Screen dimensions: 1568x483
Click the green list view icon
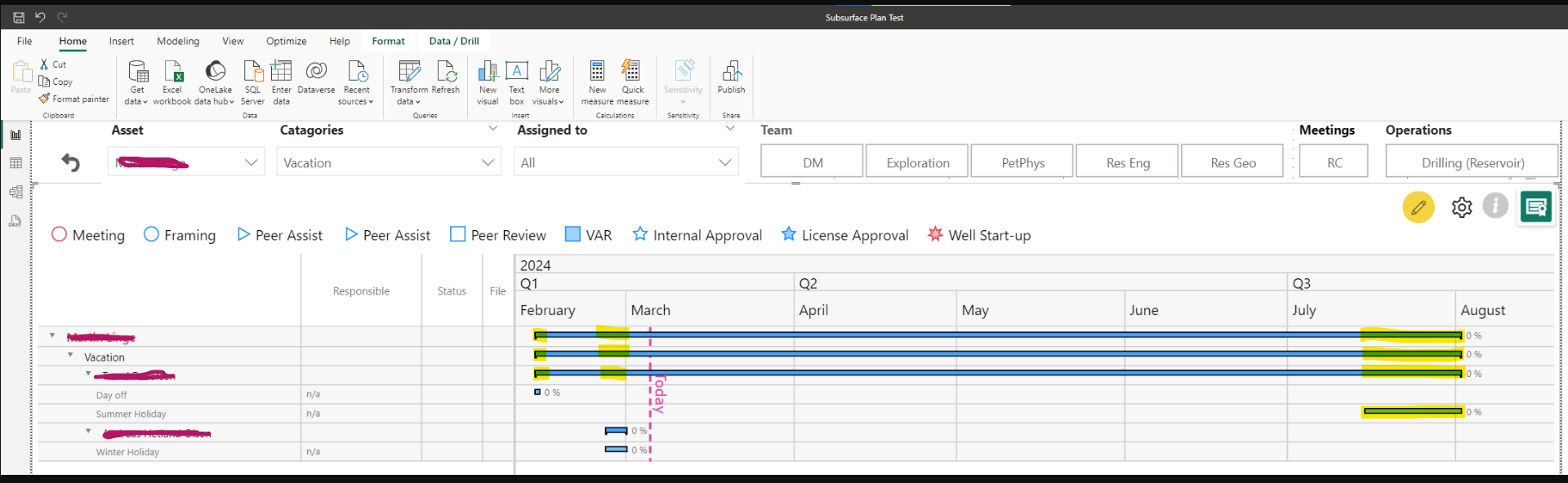coord(1535,207)
